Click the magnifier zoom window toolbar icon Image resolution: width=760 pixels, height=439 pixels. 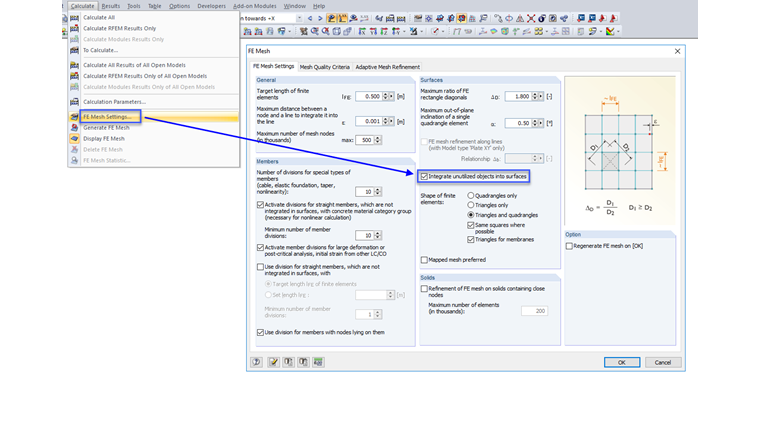tap(314, 31)
